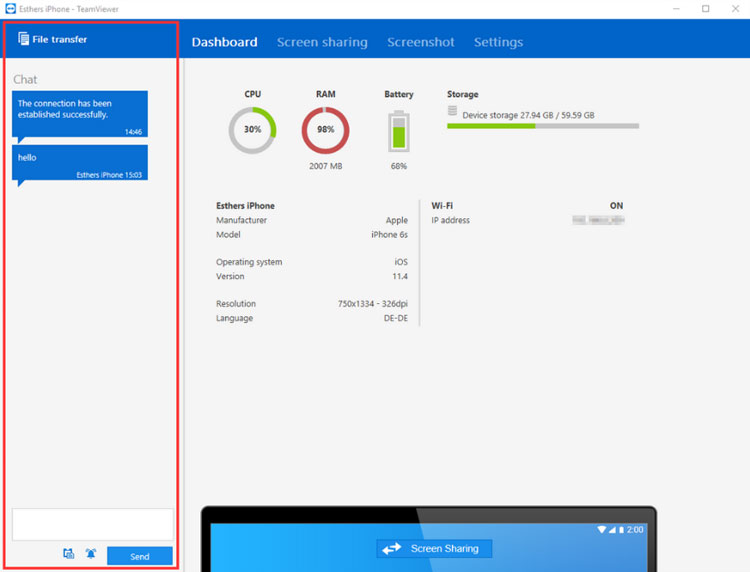The height and width of the screenshot is (572, 750).
Task: Click the Screen Sharing arrows icon
Action: tap(391, 548)
